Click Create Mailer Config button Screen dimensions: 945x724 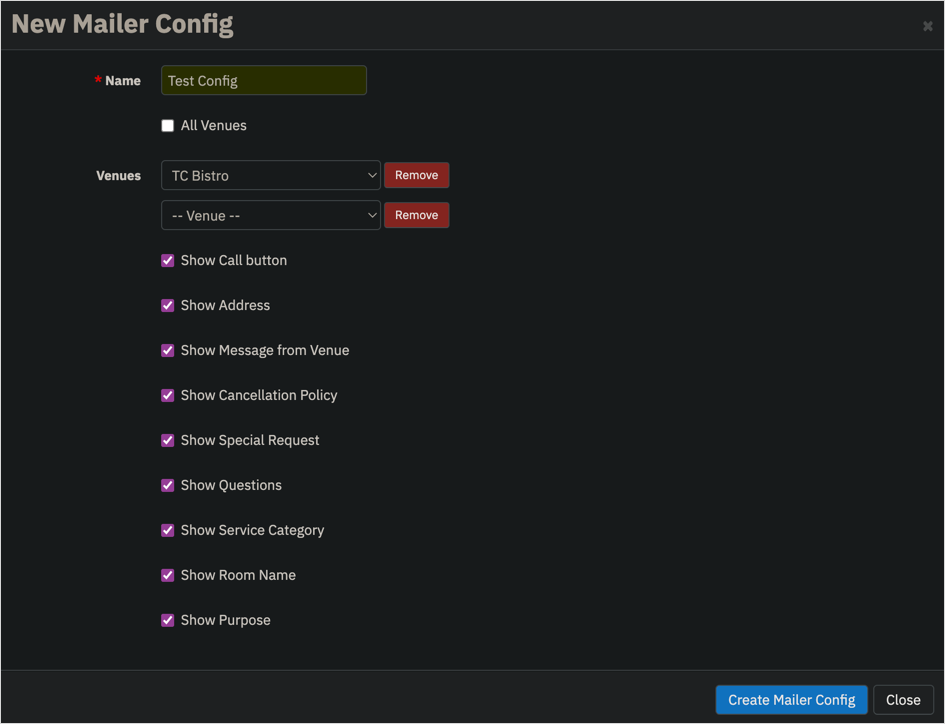(x=791, y=700)
